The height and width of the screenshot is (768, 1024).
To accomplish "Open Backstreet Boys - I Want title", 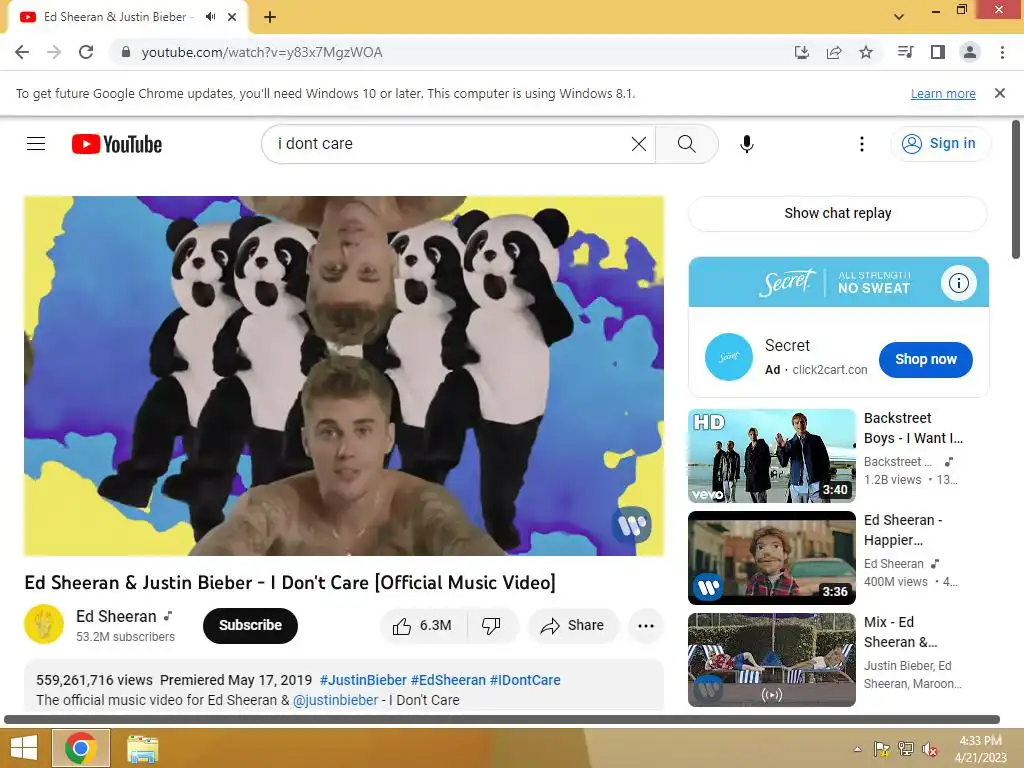I will pyautogui.click(x=913, y=428).
